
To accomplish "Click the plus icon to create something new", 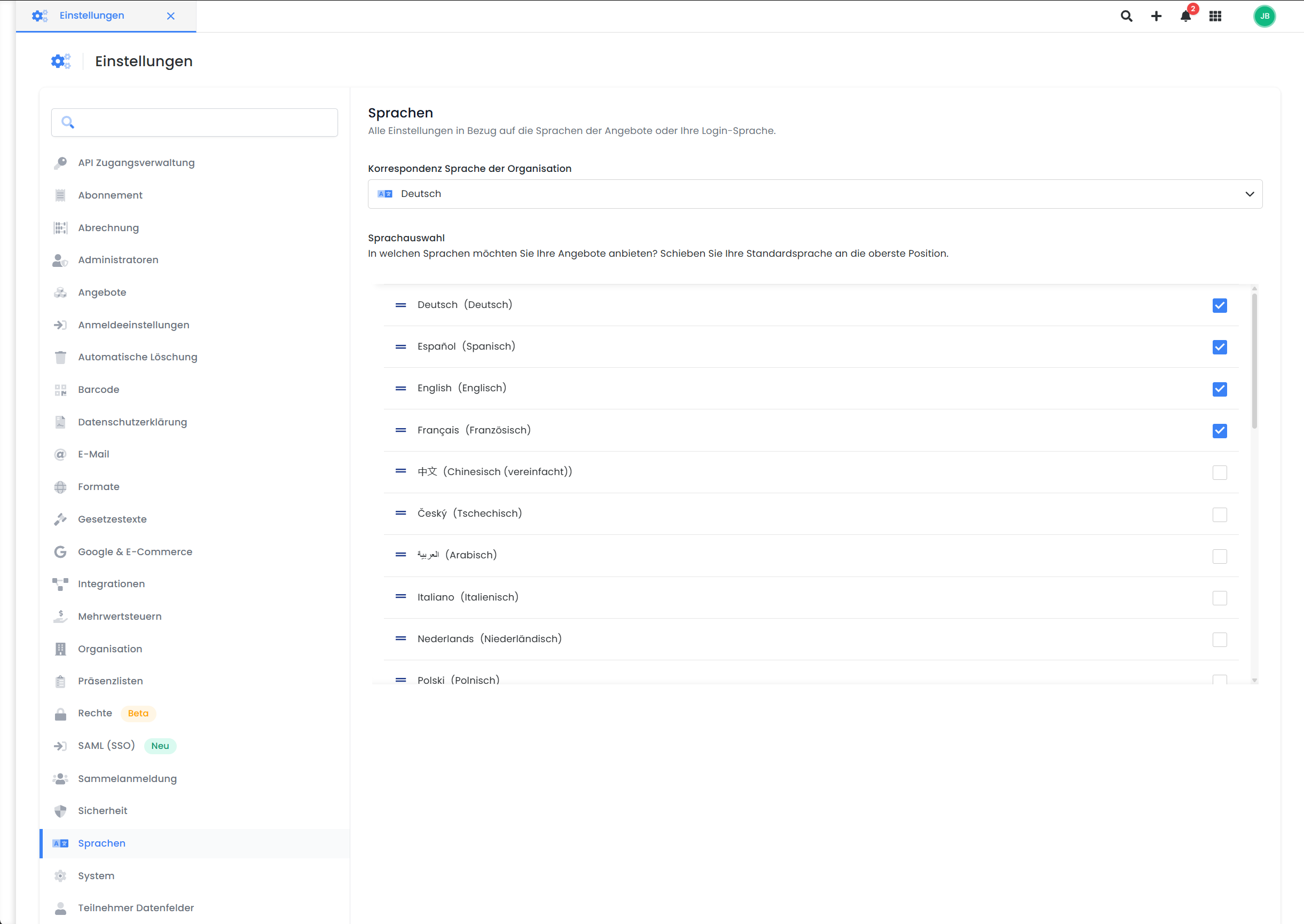I will click(1156, 16).
